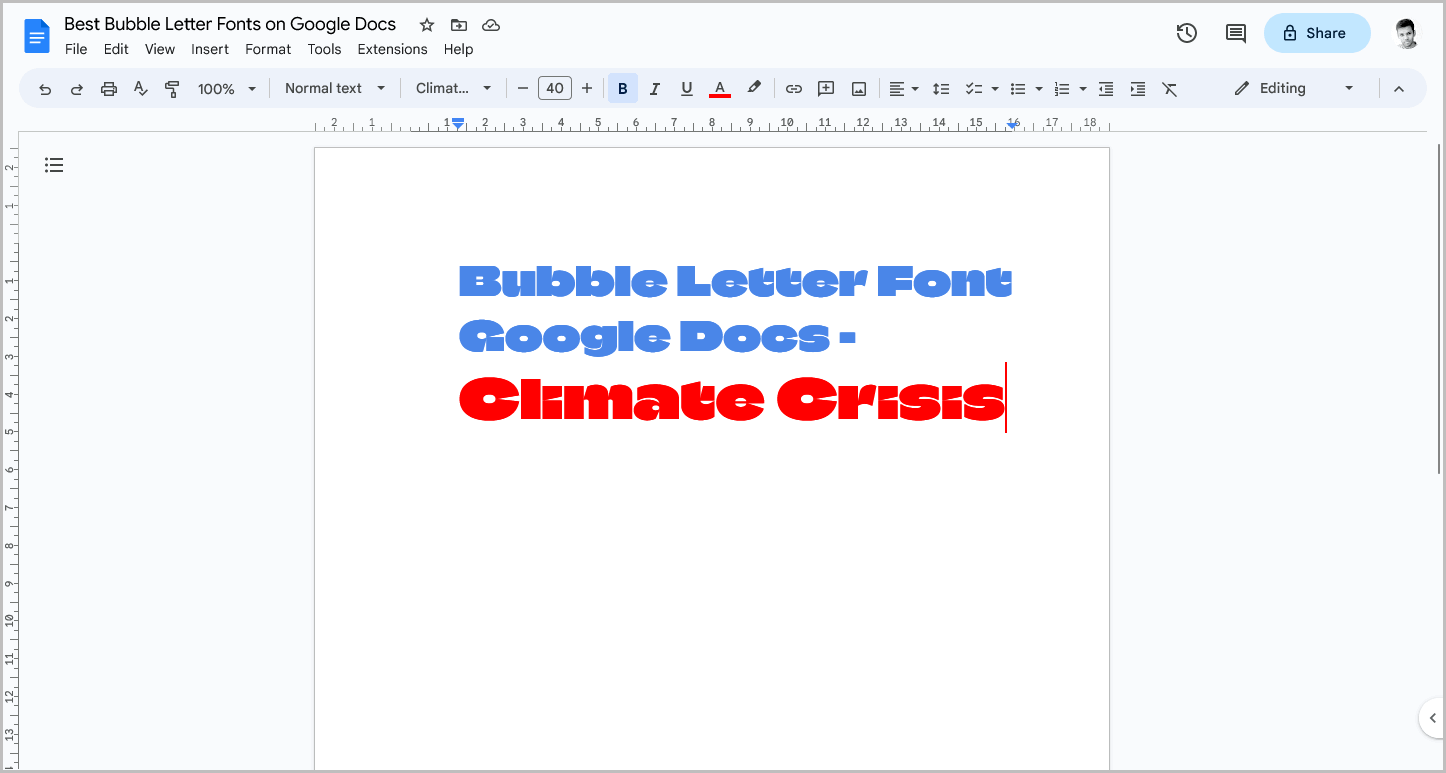Open the Format menu

(267, 49)
